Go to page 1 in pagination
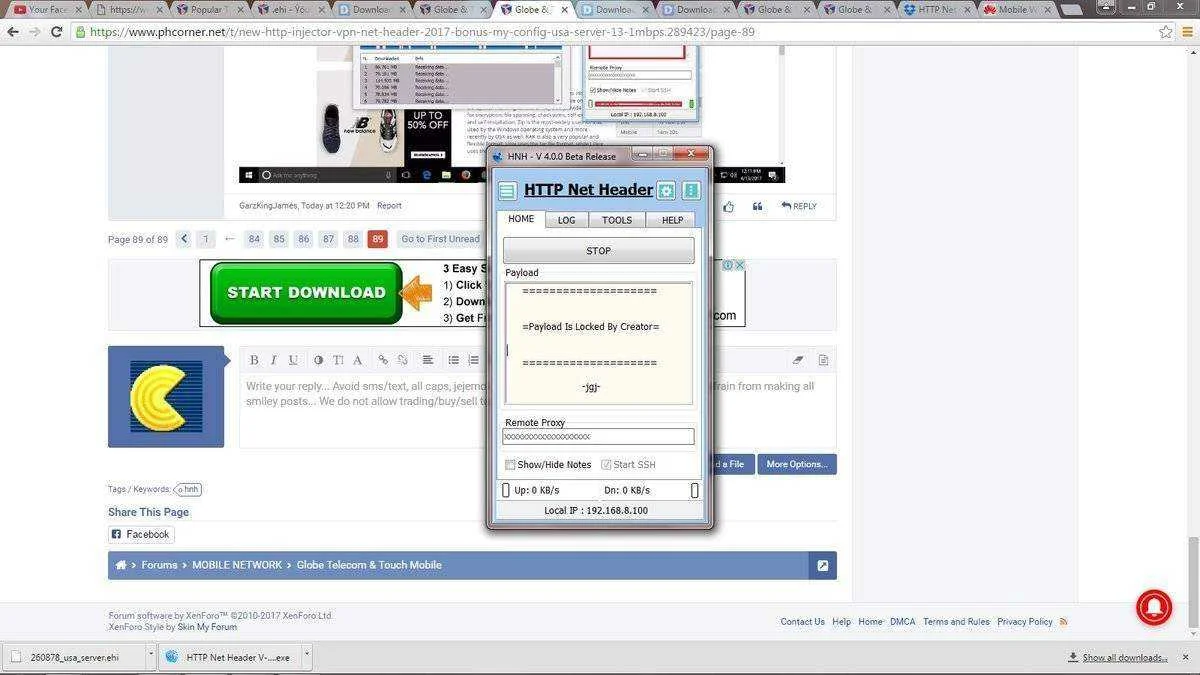Viewport: 1200px width, 675px height. pyautogui.click(x=206, y=239)
